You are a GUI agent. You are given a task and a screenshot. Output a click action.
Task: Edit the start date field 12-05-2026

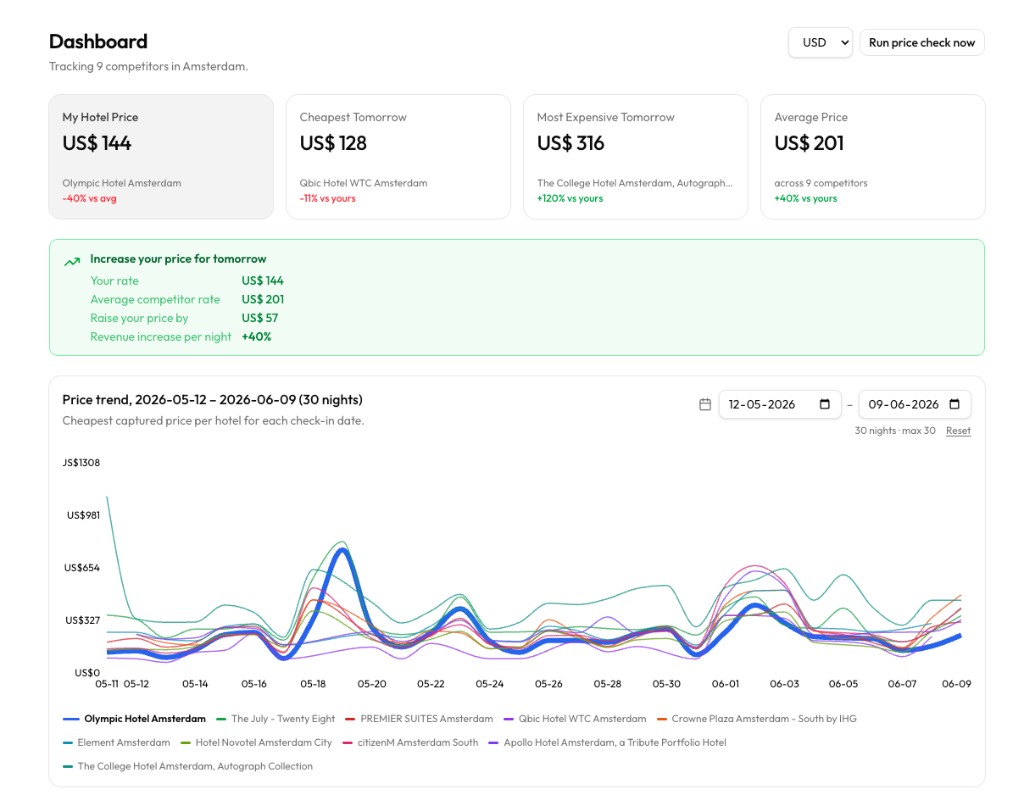click(x=780, y=404)
